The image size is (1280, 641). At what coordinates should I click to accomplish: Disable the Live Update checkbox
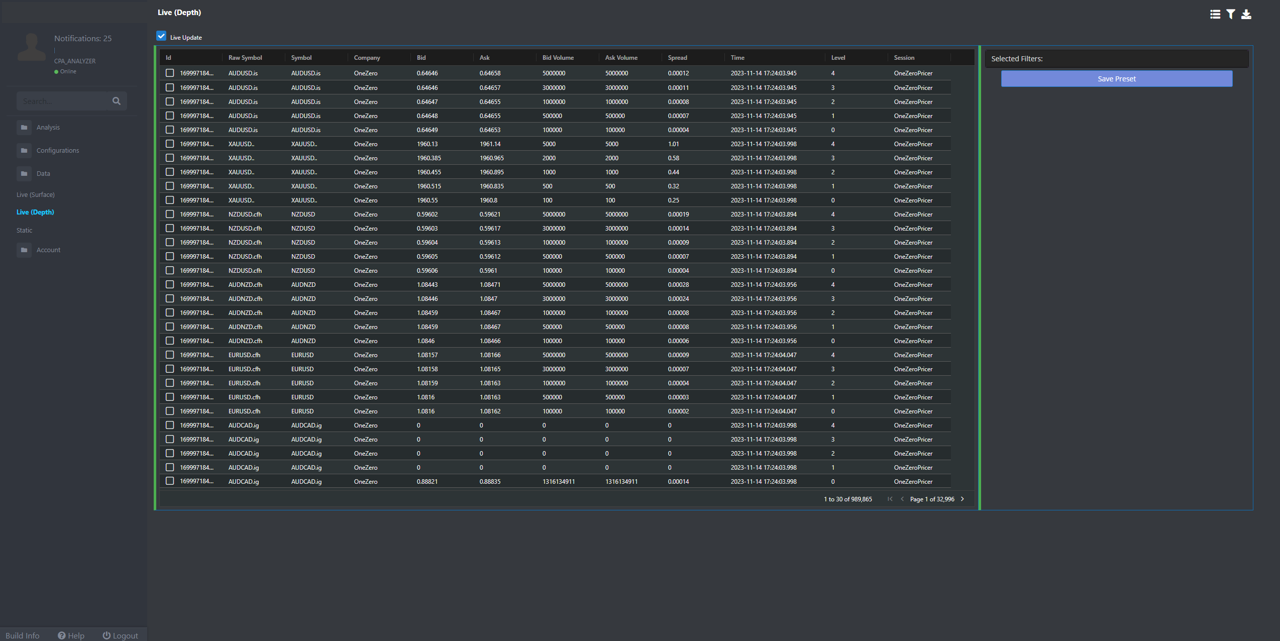click(x=161, y=37)
